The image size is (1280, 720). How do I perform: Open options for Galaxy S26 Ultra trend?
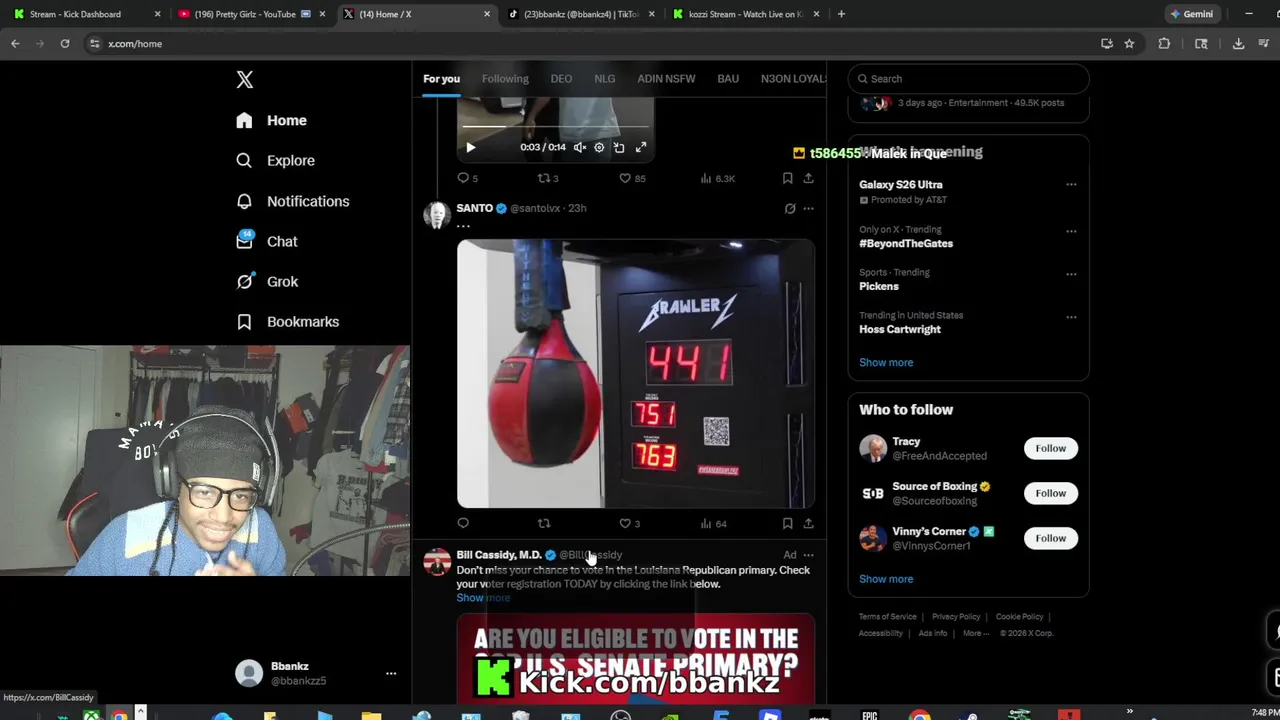click(x=1071, y=185)
